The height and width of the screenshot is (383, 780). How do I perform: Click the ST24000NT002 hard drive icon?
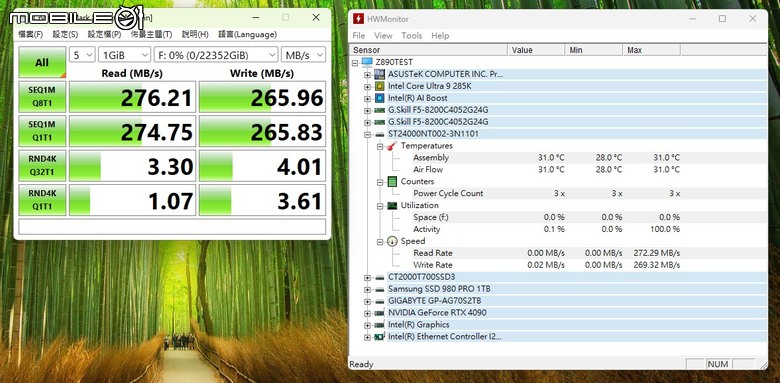pos(380,134)
